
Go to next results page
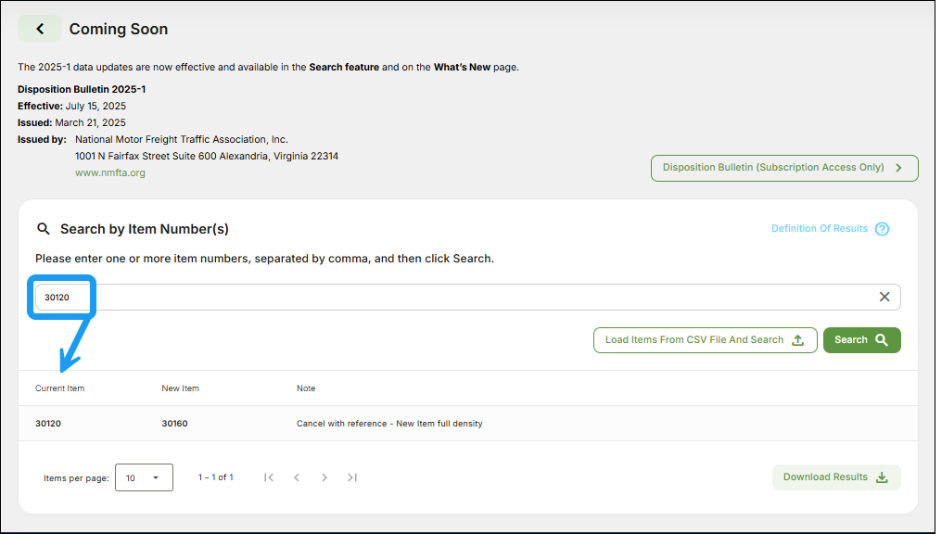tap(324, 478)
